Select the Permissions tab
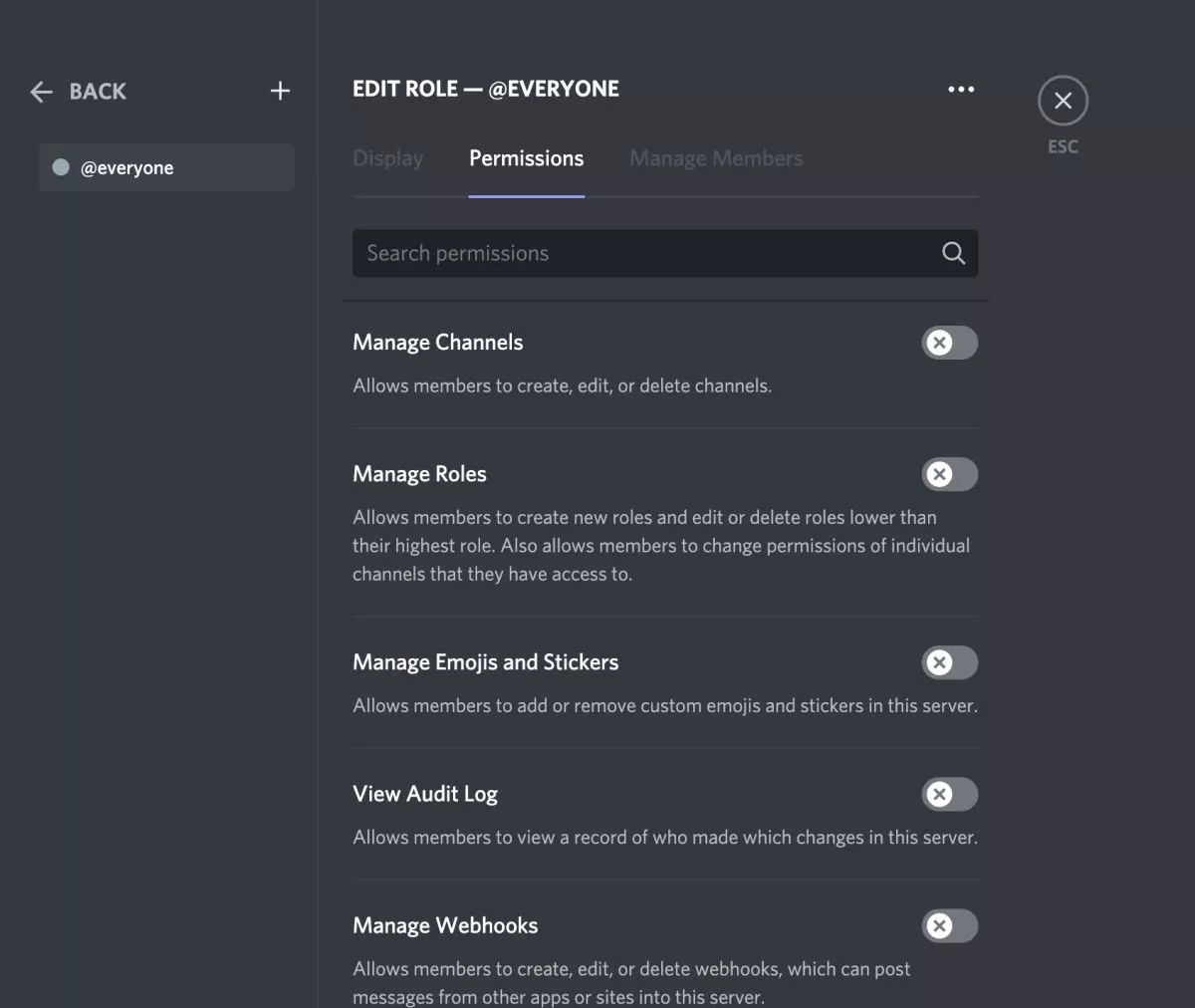 tap(526, 158)
